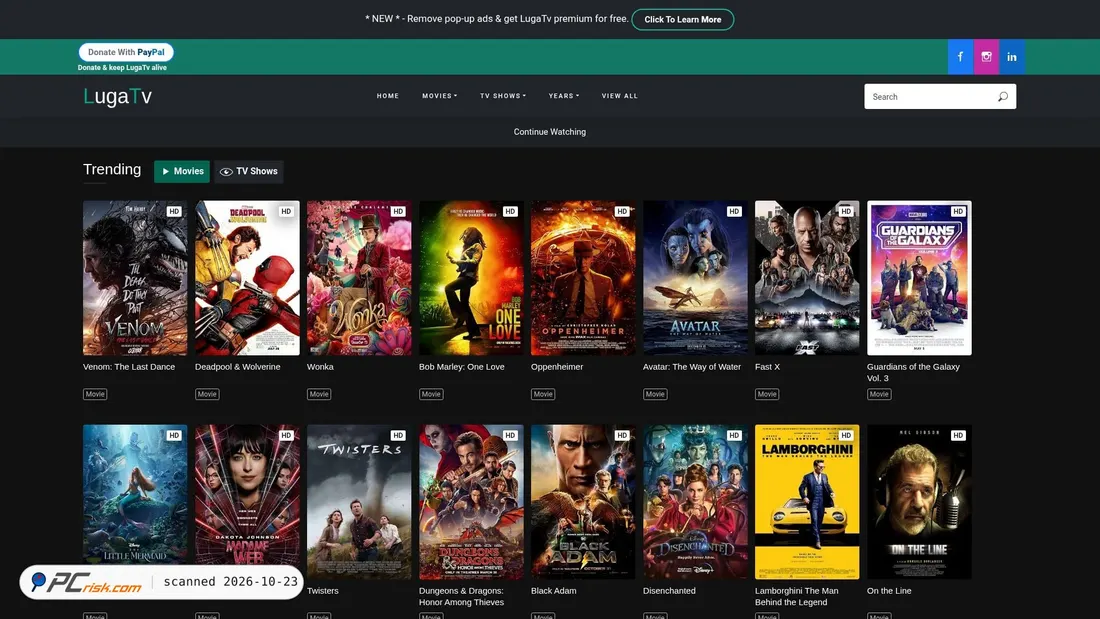Click the title text 'On the Line'
This screenshot has height=619, width=1100.
[x=889, y=591]
